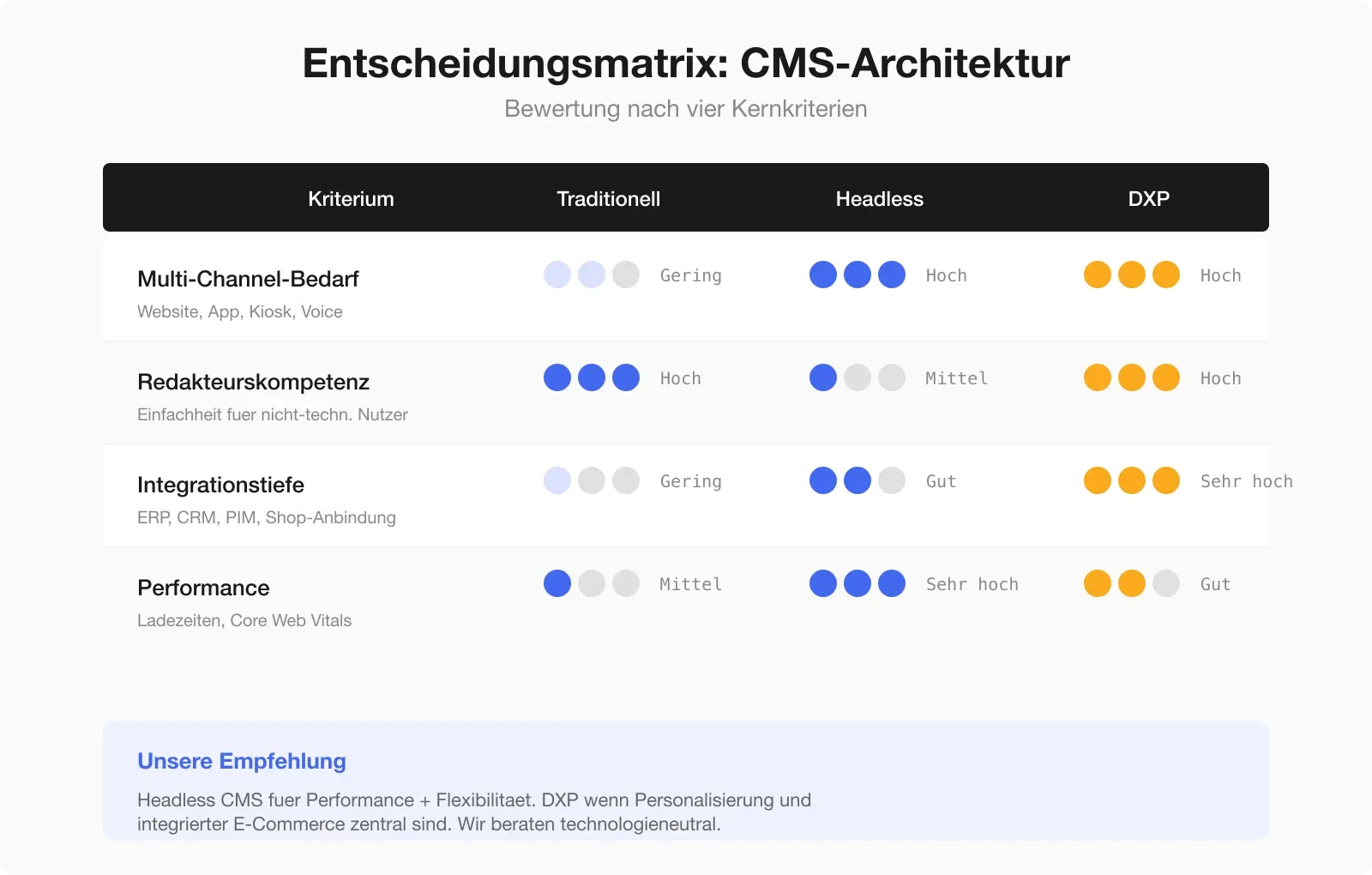Click the gray third dot in DXP Performance row
The image size is (1372, 875).
click(1164, 583)
